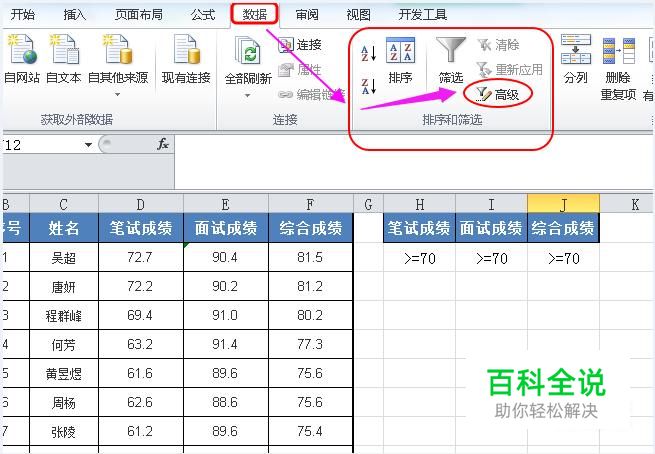Viewport: 655px width, 454px height.
Task: Open the 连接 connections button
Action: (x=300, y=44)
